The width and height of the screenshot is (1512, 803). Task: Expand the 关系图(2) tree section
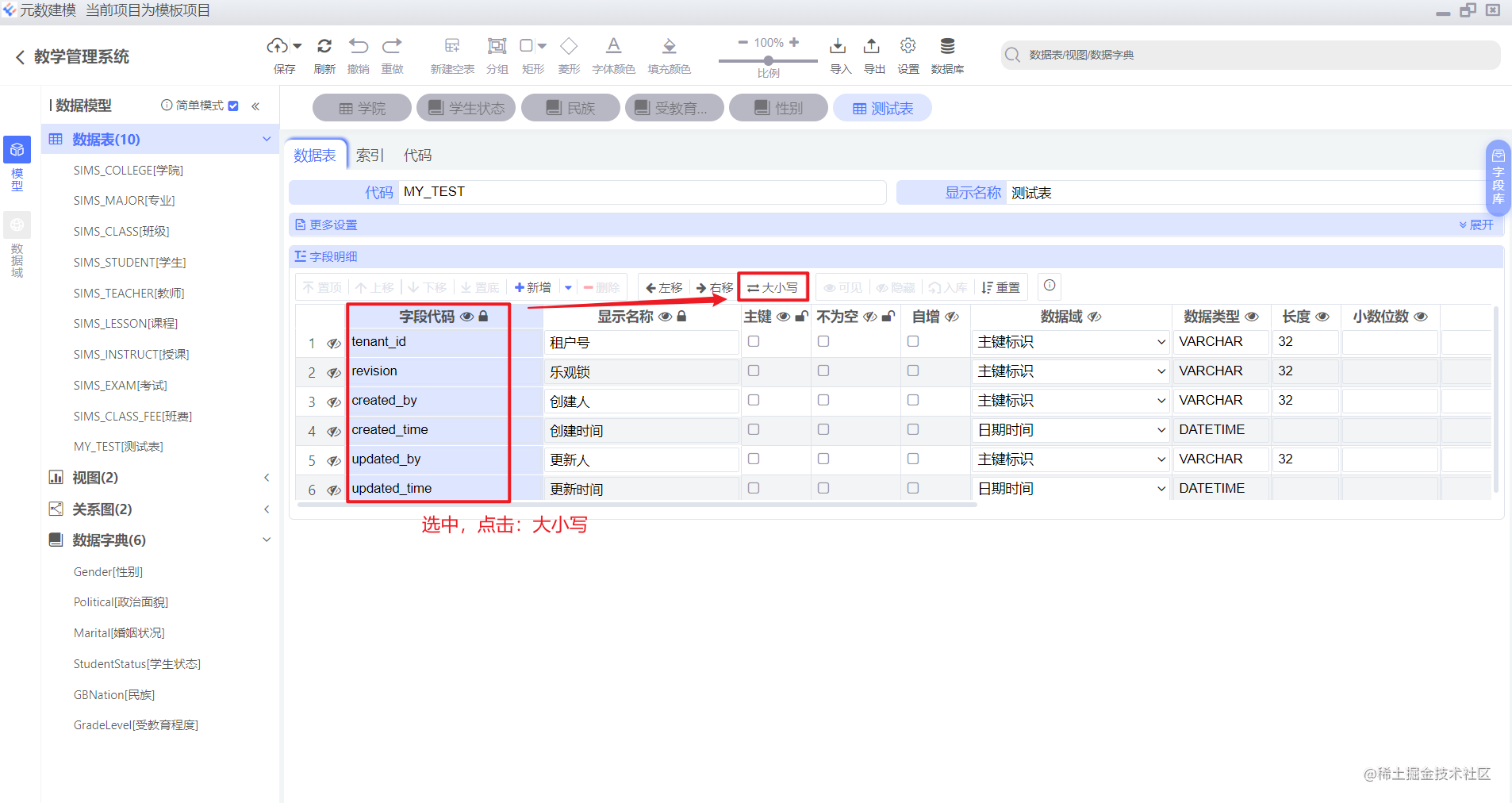click(267, 509)
